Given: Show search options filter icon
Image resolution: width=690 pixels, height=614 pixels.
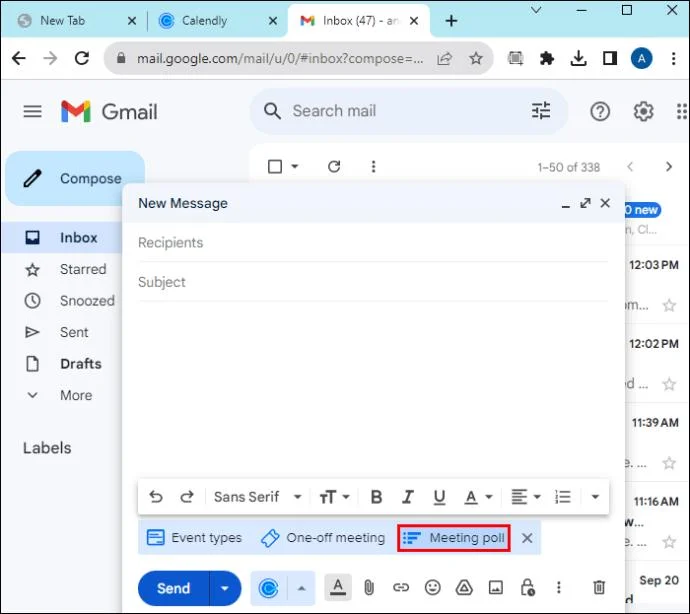Looking at the screenshot, I should [x=541, y=111].
